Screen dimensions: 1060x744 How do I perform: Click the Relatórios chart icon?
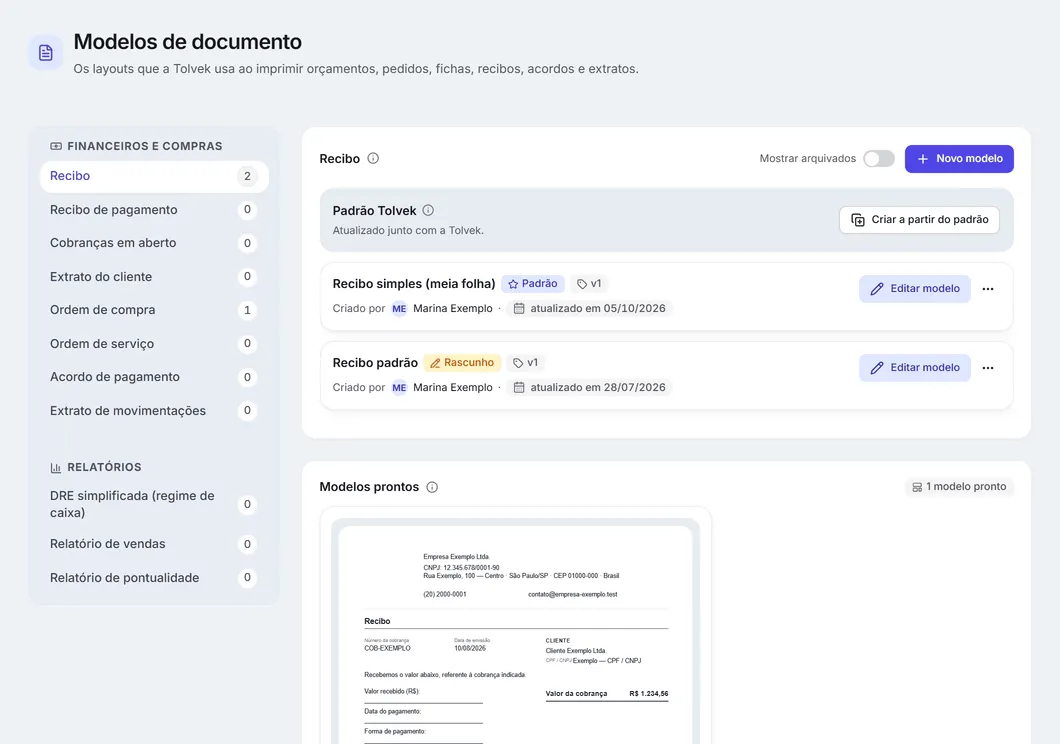(56, 468)
